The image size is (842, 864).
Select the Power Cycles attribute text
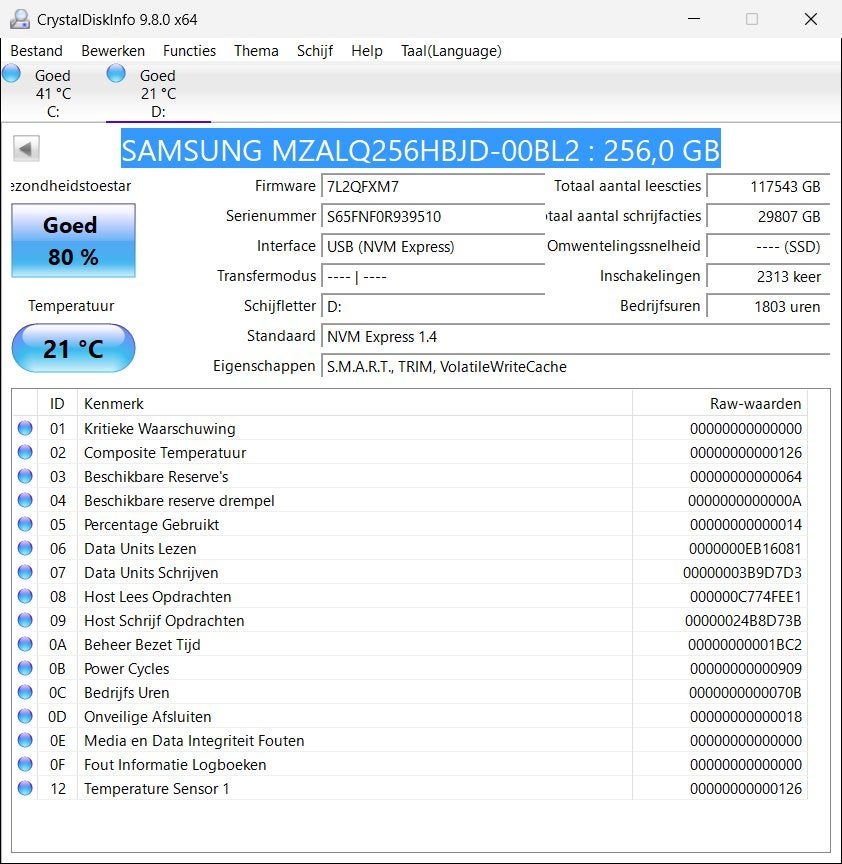pos(127,669)
